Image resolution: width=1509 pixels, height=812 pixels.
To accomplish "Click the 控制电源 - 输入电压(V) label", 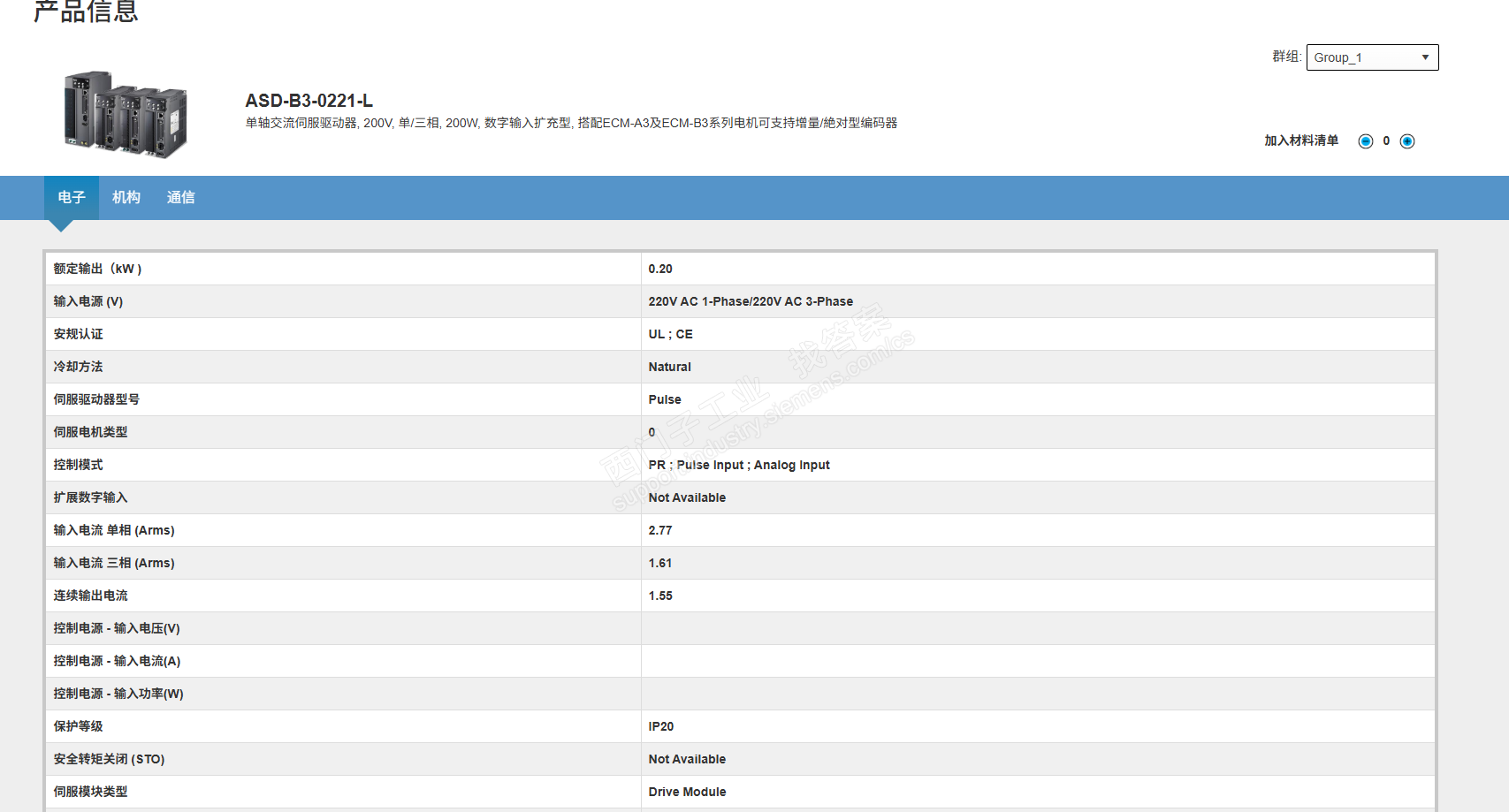I will (117, 628).
